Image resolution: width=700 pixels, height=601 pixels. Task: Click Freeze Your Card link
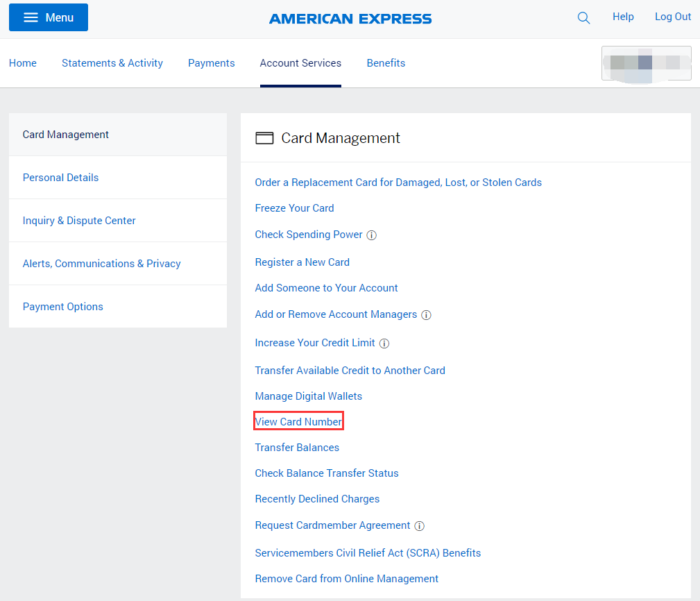[294, 208]
